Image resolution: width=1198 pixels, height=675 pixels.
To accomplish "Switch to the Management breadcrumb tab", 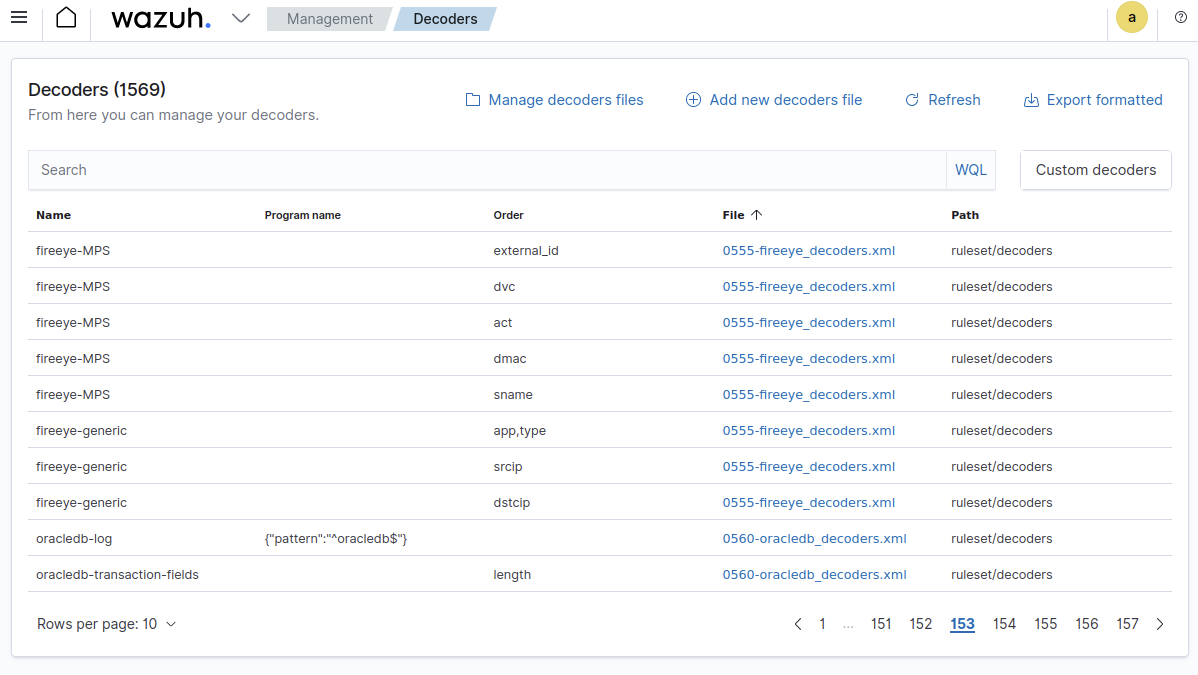I will pyautogui.click(x=328, y=18).
